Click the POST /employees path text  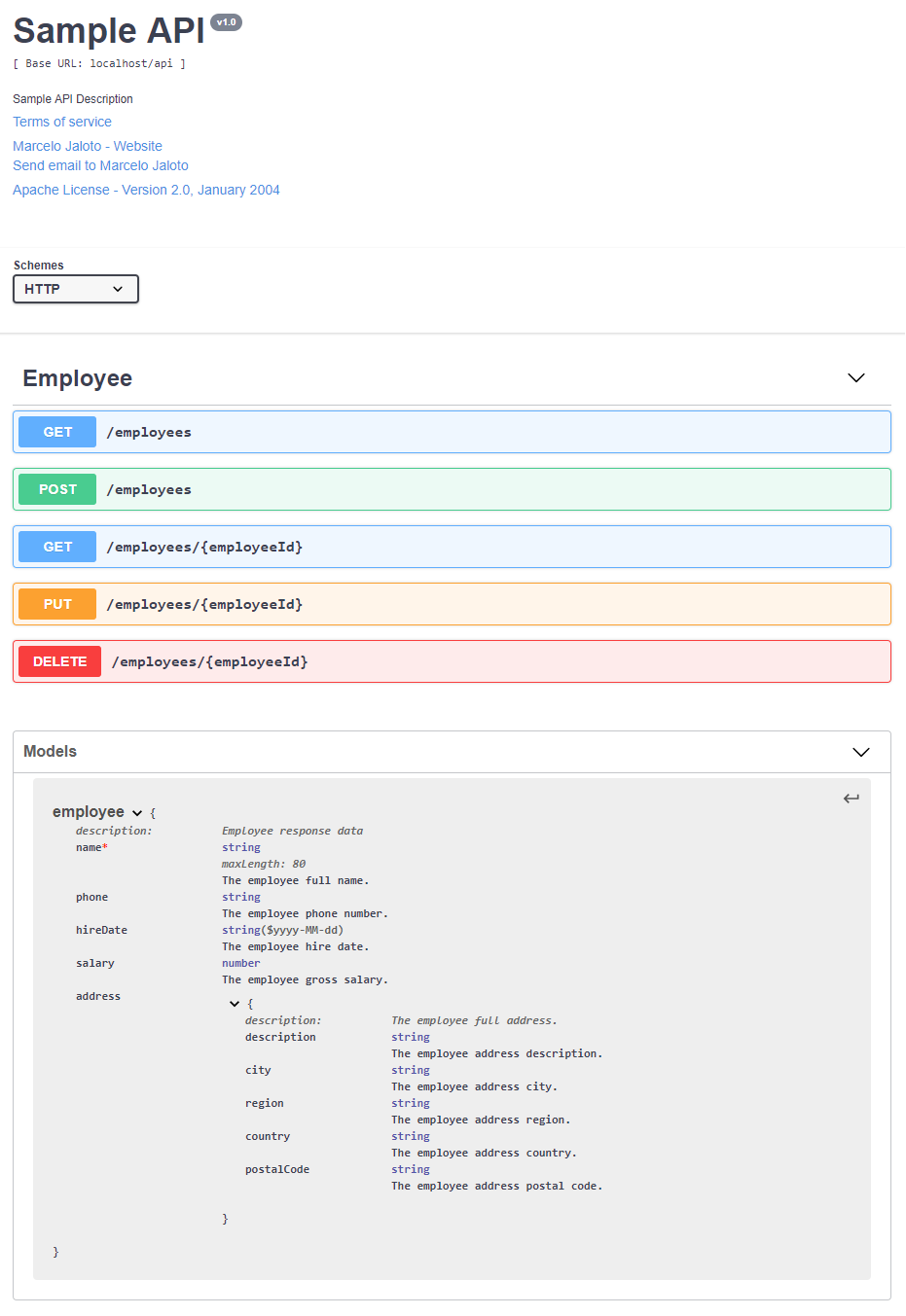coord(149,489)
